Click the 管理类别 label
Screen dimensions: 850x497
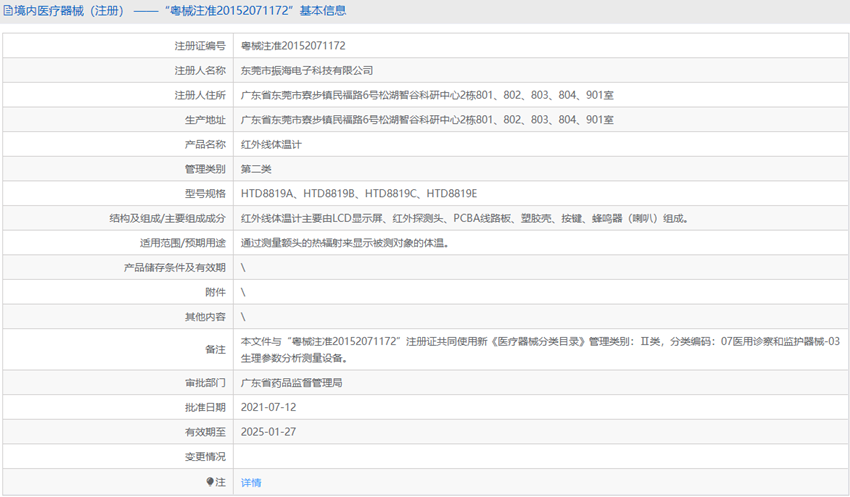(205, 169)
